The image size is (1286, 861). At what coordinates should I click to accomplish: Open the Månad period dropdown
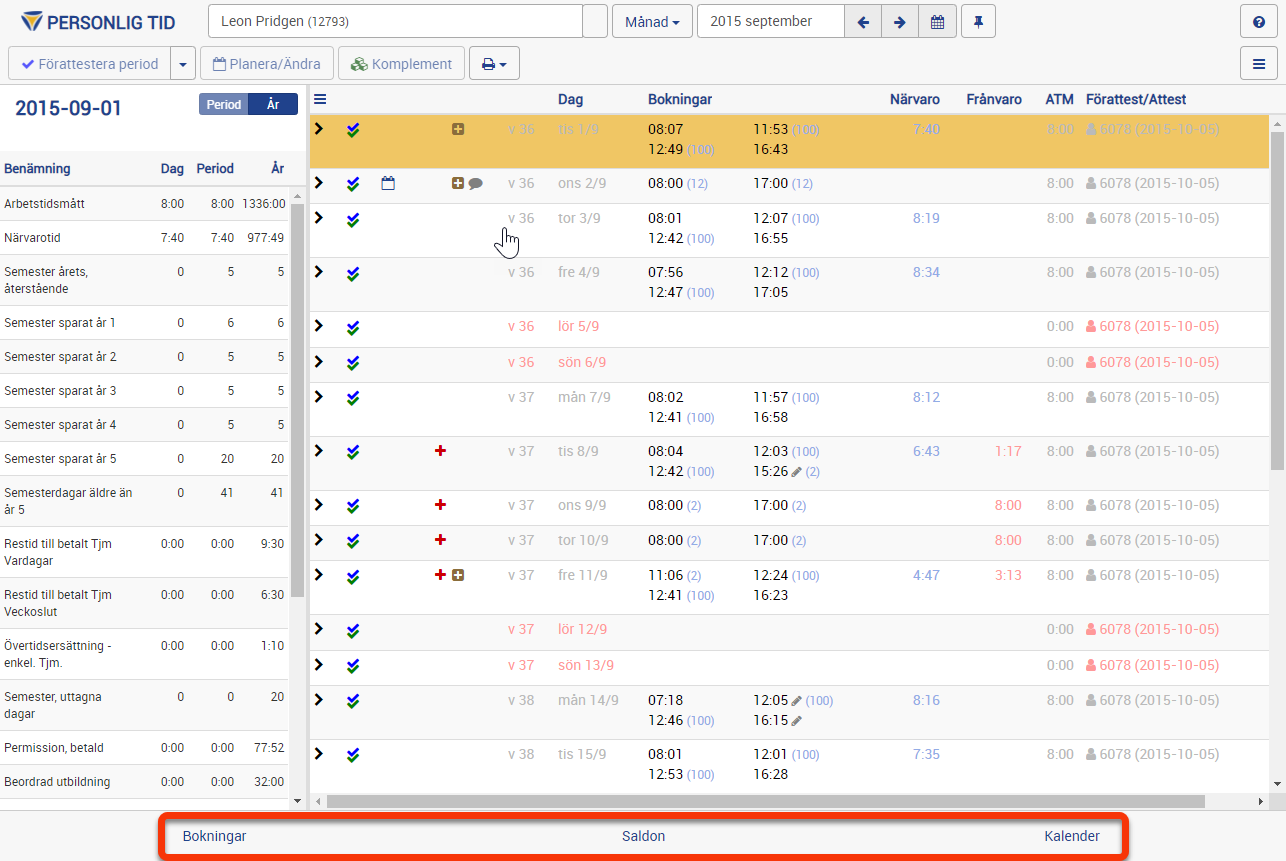(x=652, y=21)
